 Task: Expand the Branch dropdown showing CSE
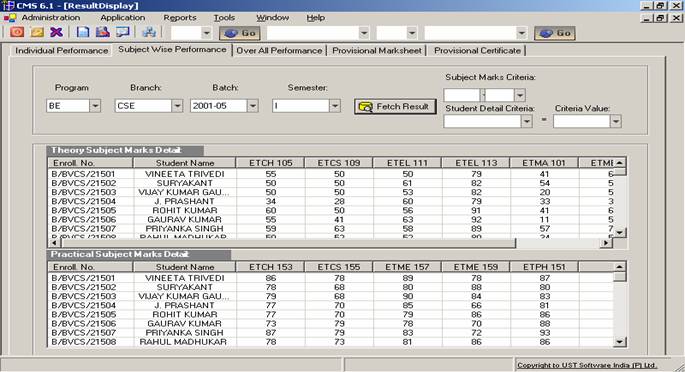(x=177, y=106)
